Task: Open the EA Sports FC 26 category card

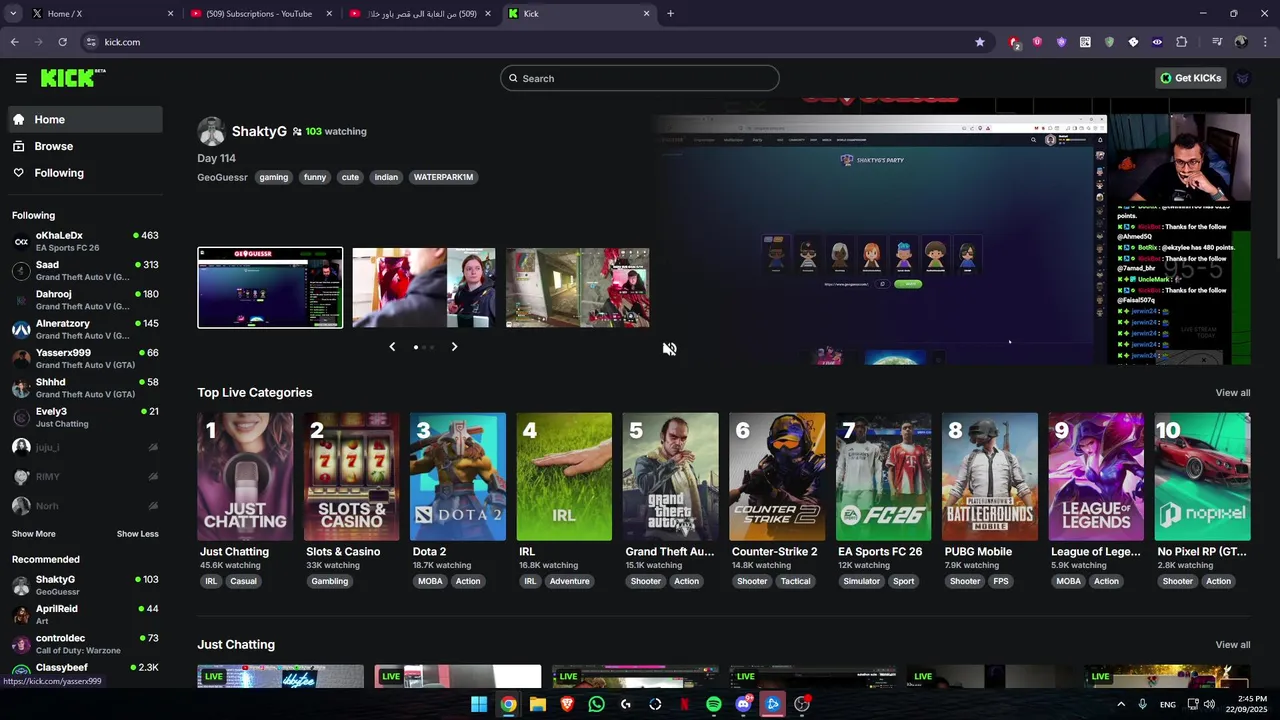Action: 883,477
